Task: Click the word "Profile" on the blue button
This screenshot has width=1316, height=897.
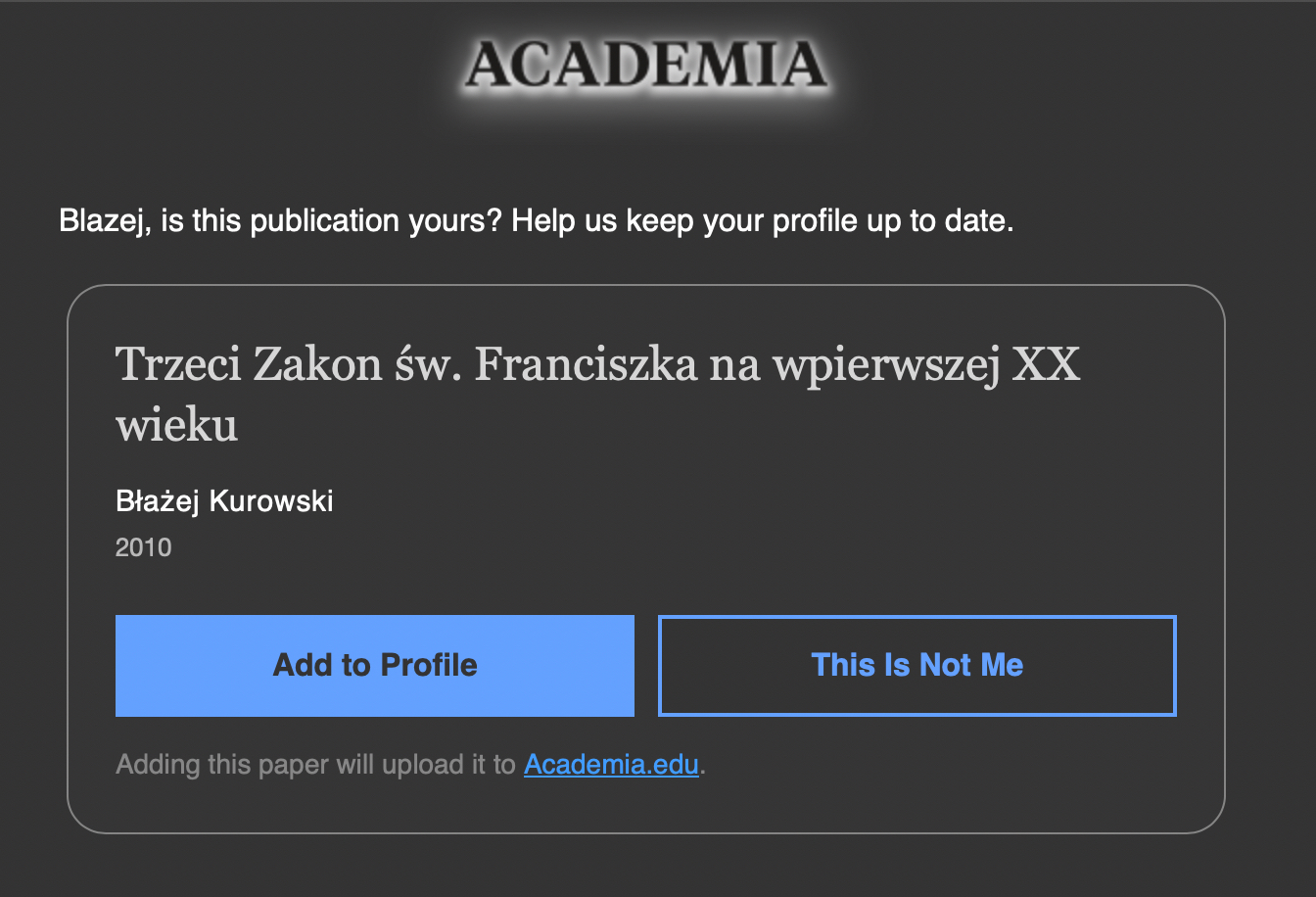Action: 429,666
